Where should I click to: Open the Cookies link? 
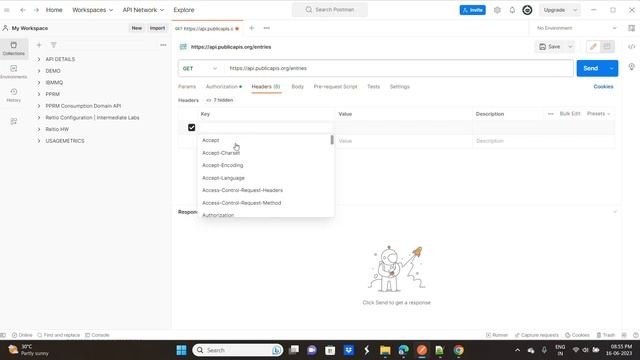pyautogui.click(x=603, y=87)
